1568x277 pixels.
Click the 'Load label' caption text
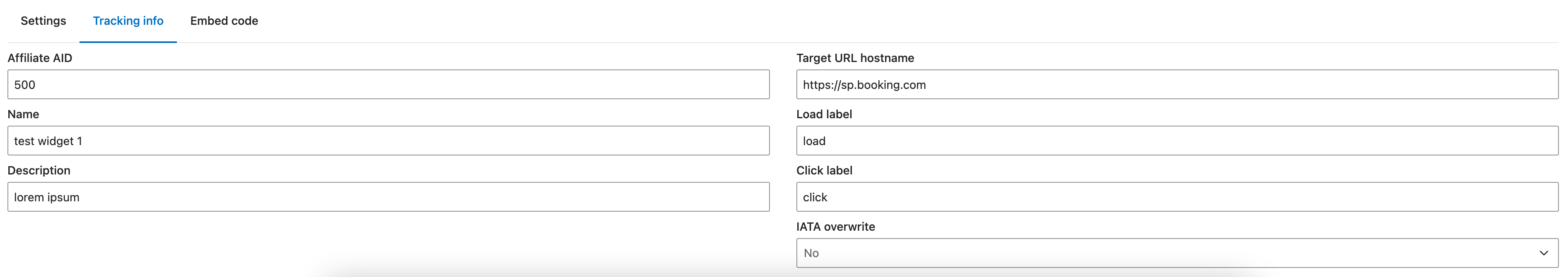coord(824,114)
